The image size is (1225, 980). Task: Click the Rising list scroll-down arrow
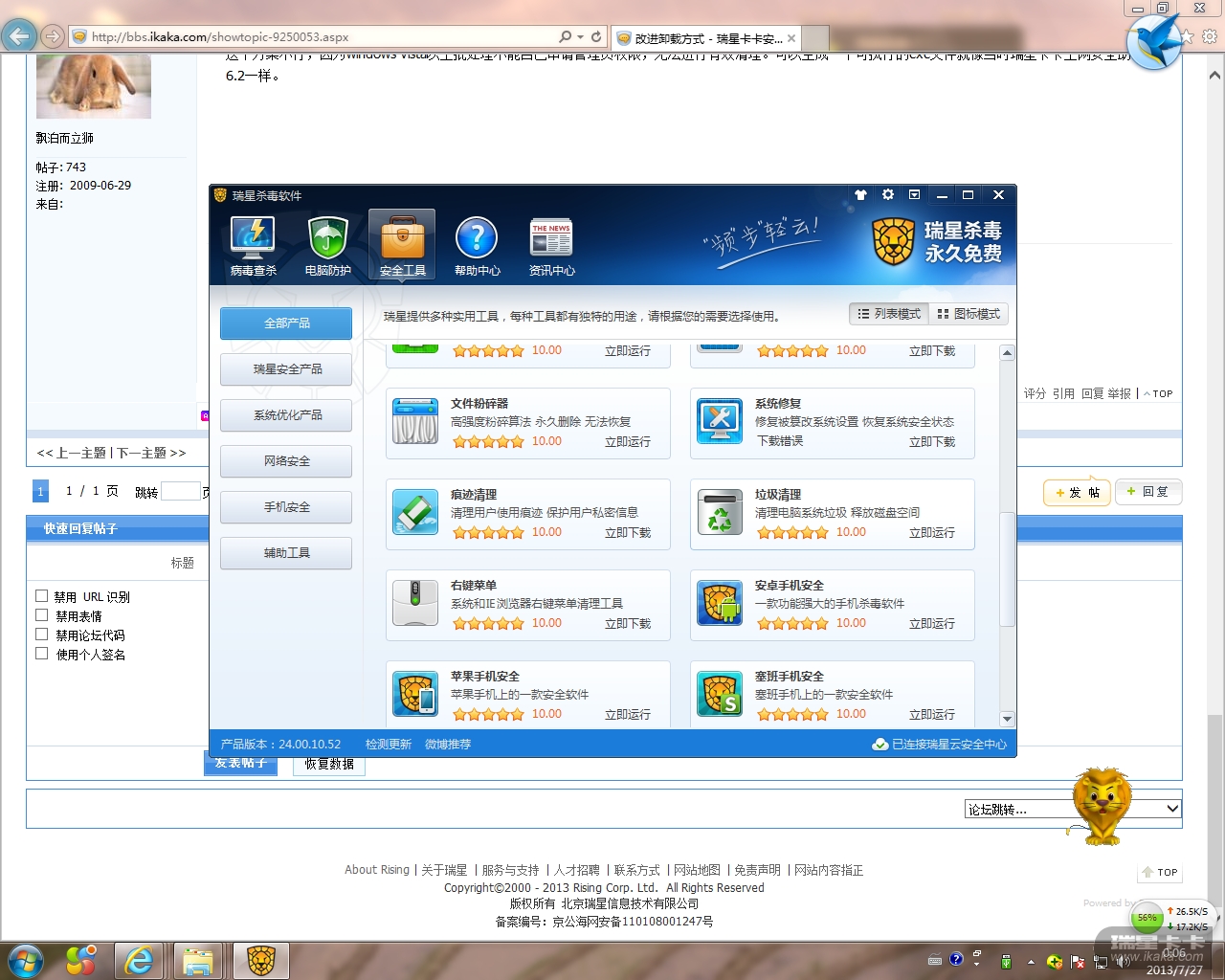(x=1007, y=719)
